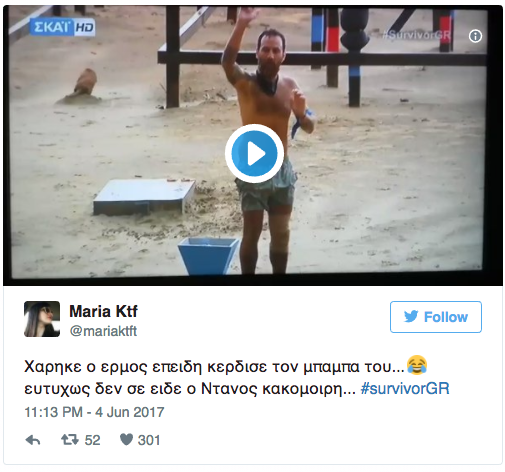The height and width of the screenshot is (472, 505).
Task: Open the video info icon
Action: 475,36
